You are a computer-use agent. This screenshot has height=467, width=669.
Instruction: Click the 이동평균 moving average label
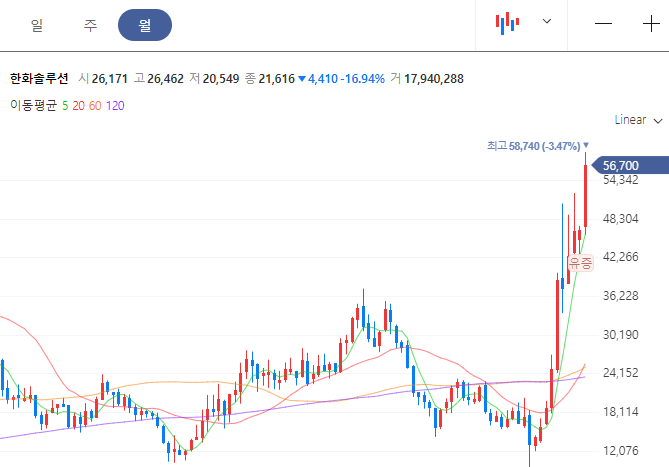(x=34, y=105)
